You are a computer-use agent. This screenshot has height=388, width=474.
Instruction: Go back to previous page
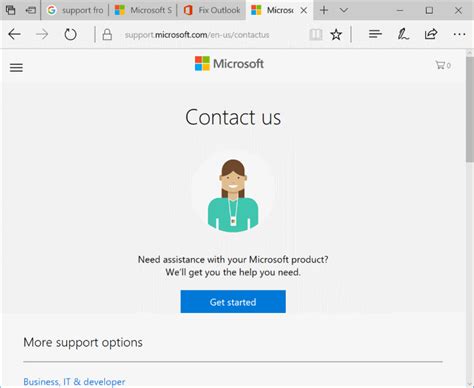15,34
